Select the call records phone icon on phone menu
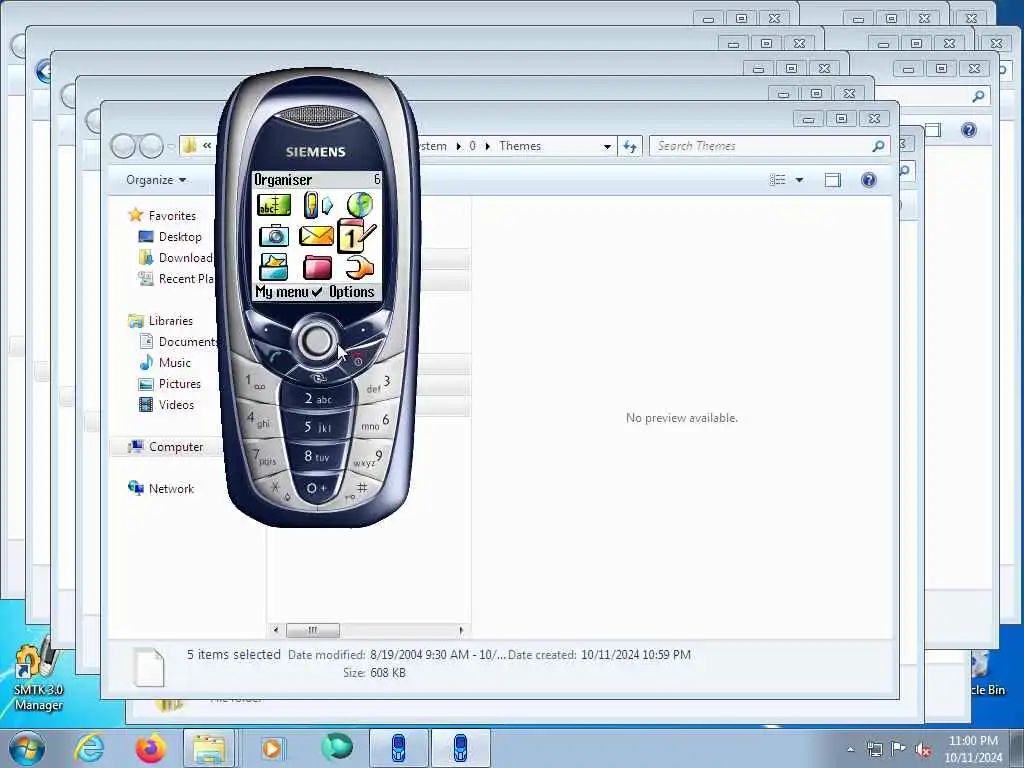The image size is (1024, 768). (x=318, y=205)
